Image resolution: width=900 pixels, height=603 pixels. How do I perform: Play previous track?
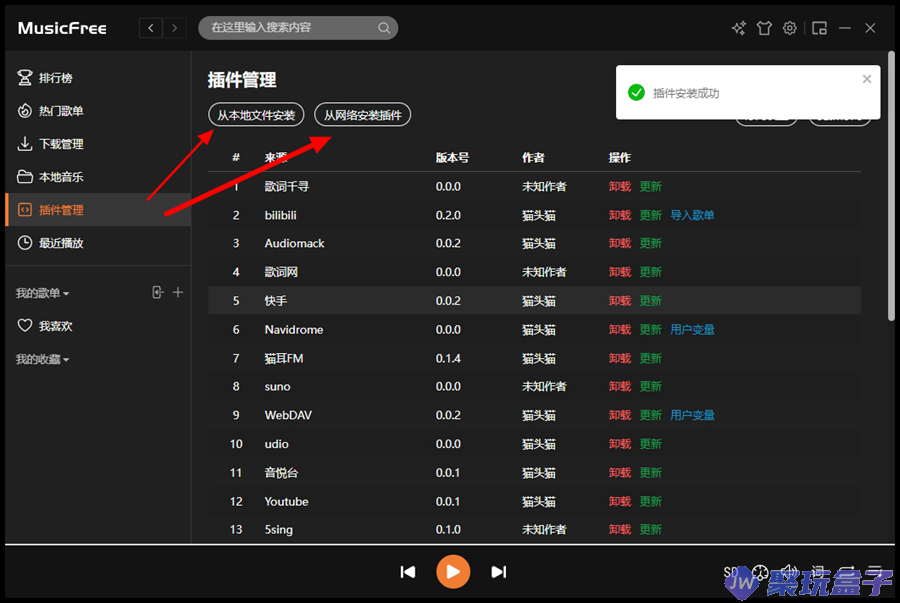point(408,571)
